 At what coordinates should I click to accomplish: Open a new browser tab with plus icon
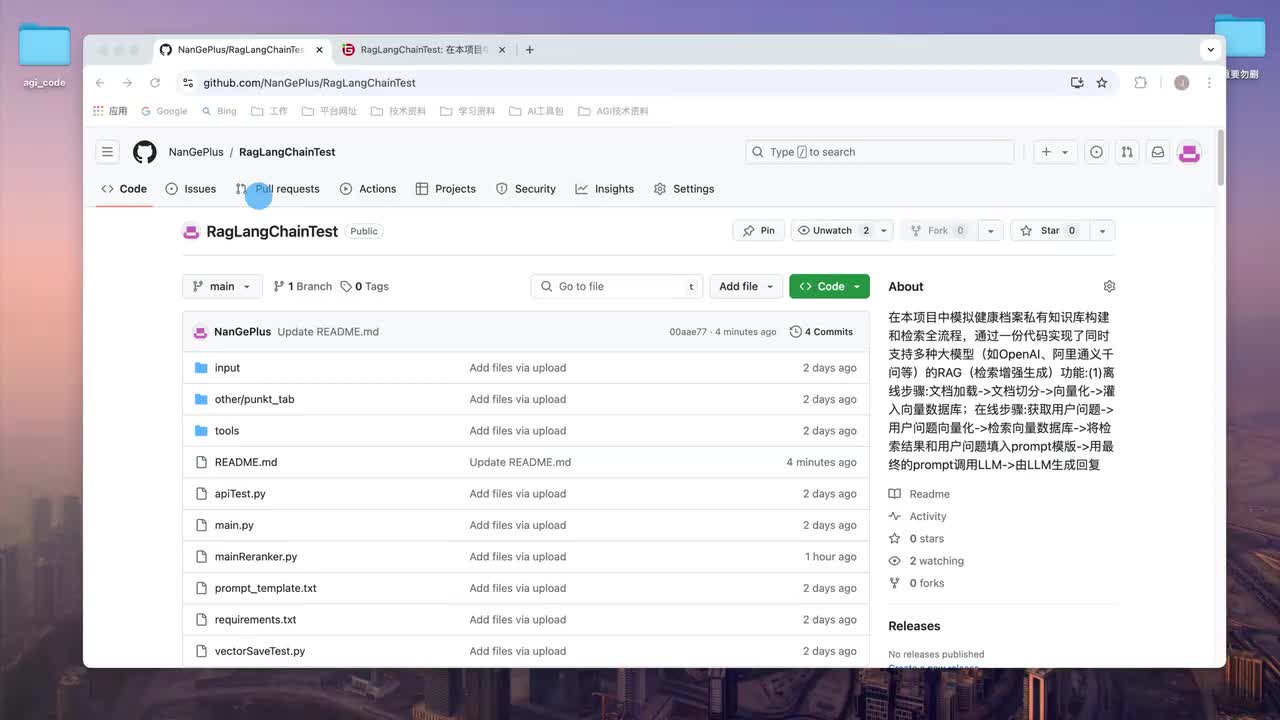(x=530, y=49)
